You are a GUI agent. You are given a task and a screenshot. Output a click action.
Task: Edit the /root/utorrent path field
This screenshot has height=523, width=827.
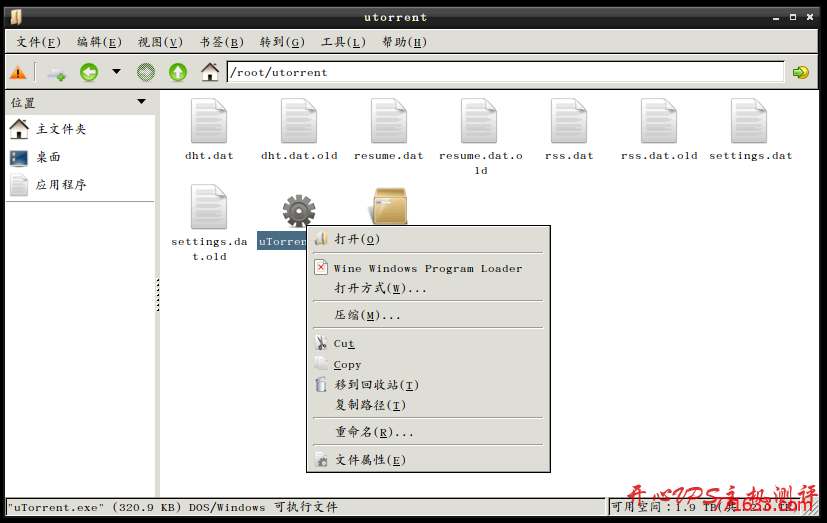click(x=505, y=72)
